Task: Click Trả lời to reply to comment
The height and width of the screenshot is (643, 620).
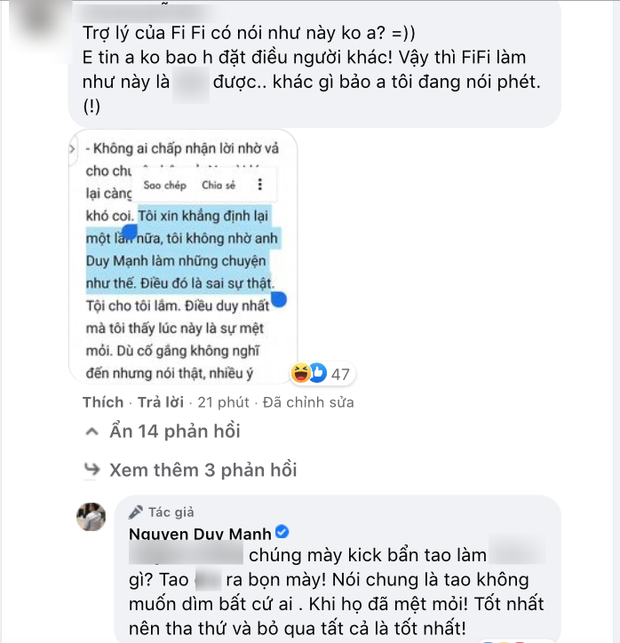Action: 160,402
